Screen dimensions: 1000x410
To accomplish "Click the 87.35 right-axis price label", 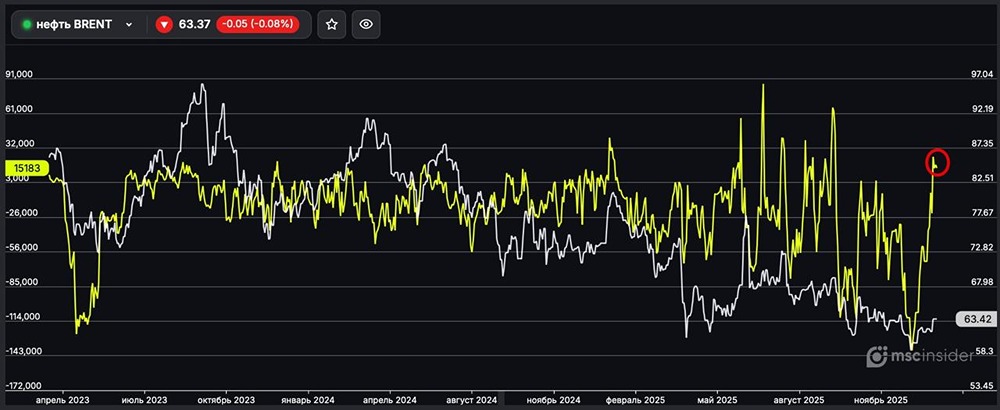I will pos(982,143).
